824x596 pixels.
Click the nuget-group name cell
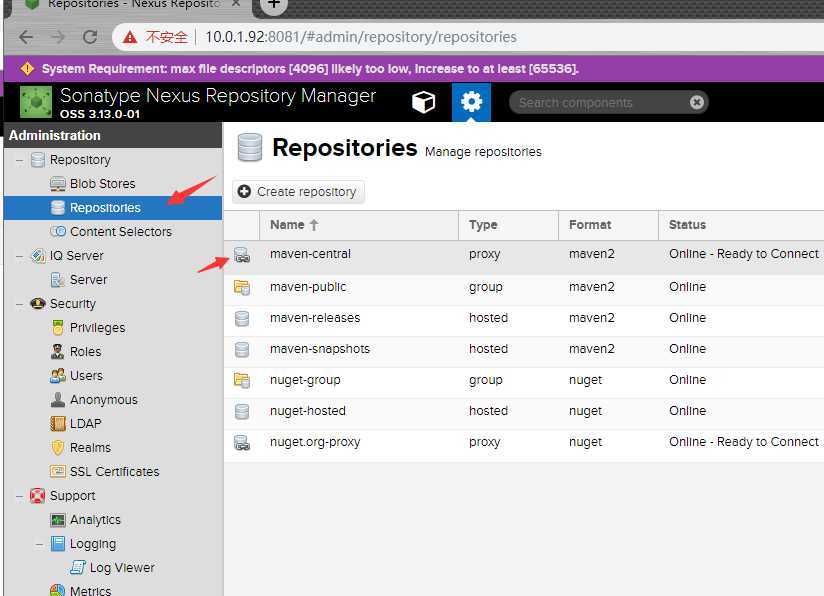pos(305,380)
